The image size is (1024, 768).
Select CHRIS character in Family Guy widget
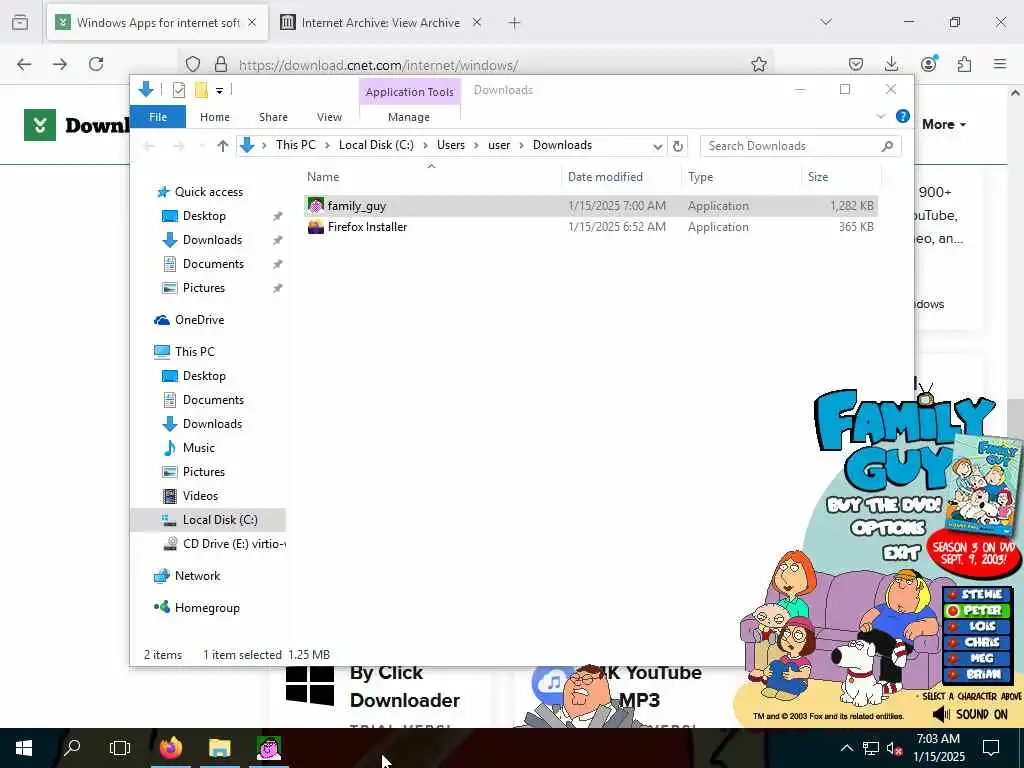point(978,643)
